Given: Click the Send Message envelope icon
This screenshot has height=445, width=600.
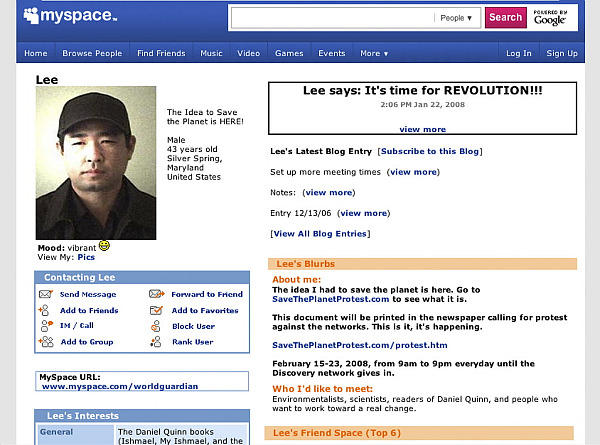Looking at the screenshot, I should point(45,295).
